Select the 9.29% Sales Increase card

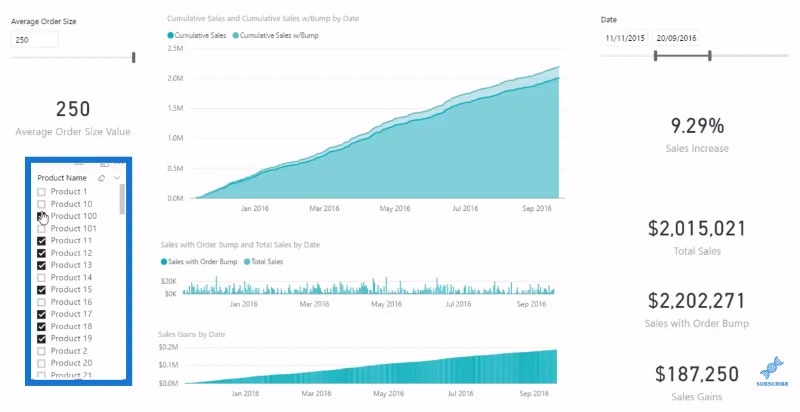[x=697, y=135]
